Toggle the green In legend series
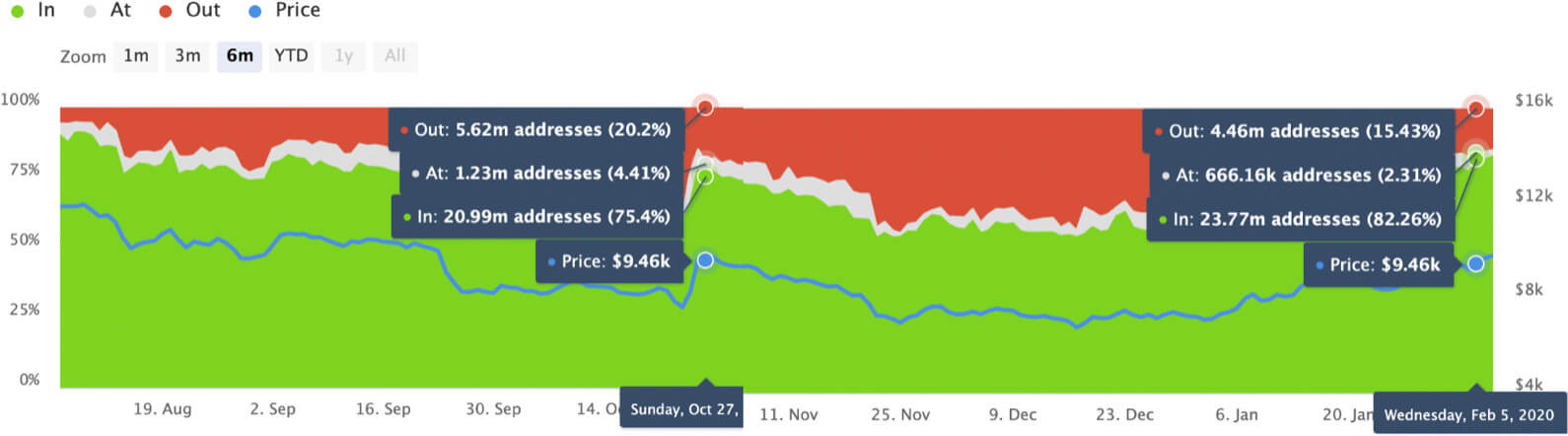The image size is (1568, 436). [x=34, y=11]
